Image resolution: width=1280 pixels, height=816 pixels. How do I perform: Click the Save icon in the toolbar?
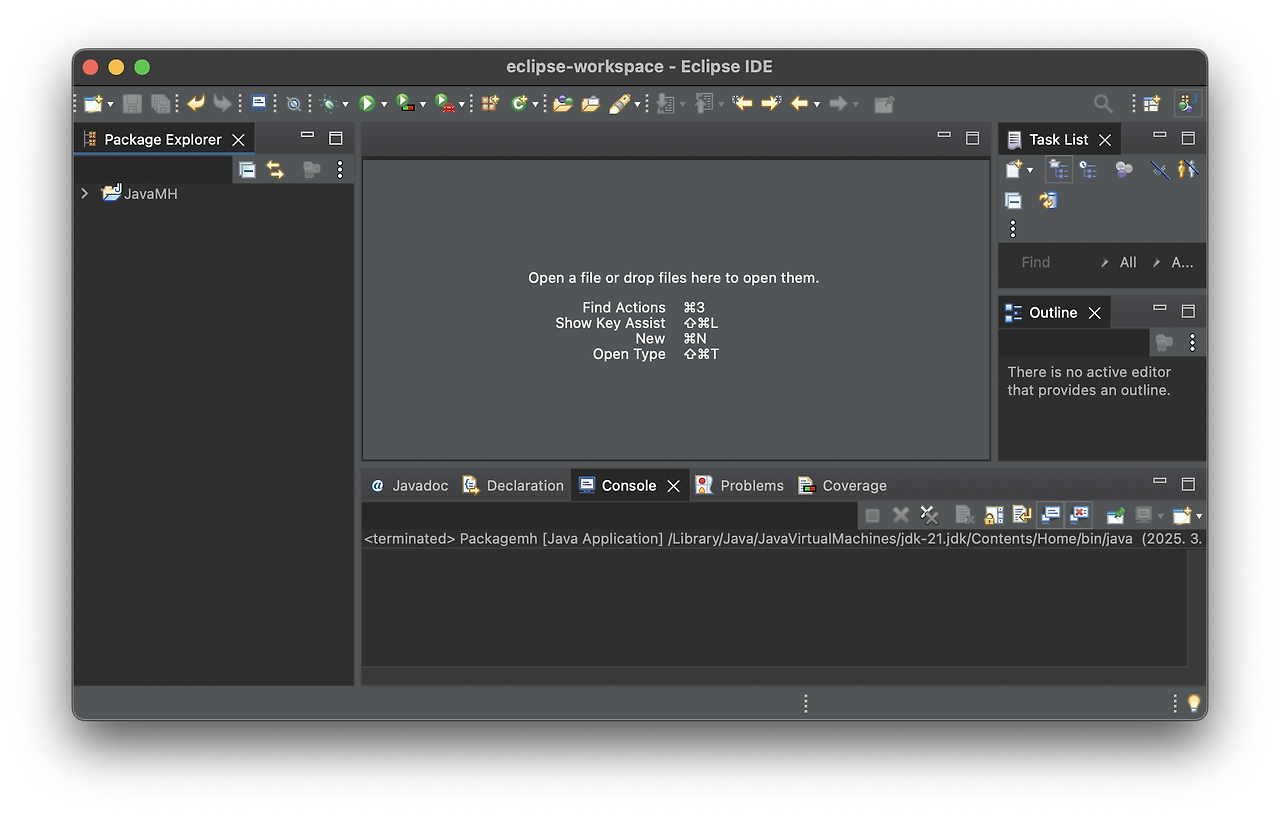pos(132,103)
